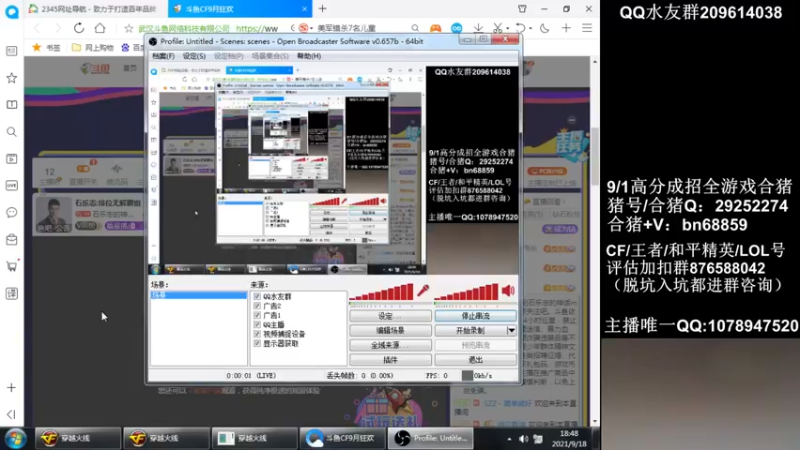Click the Windows Start button
The height and width of the screenshot is (450, 800).
(15, 438)
